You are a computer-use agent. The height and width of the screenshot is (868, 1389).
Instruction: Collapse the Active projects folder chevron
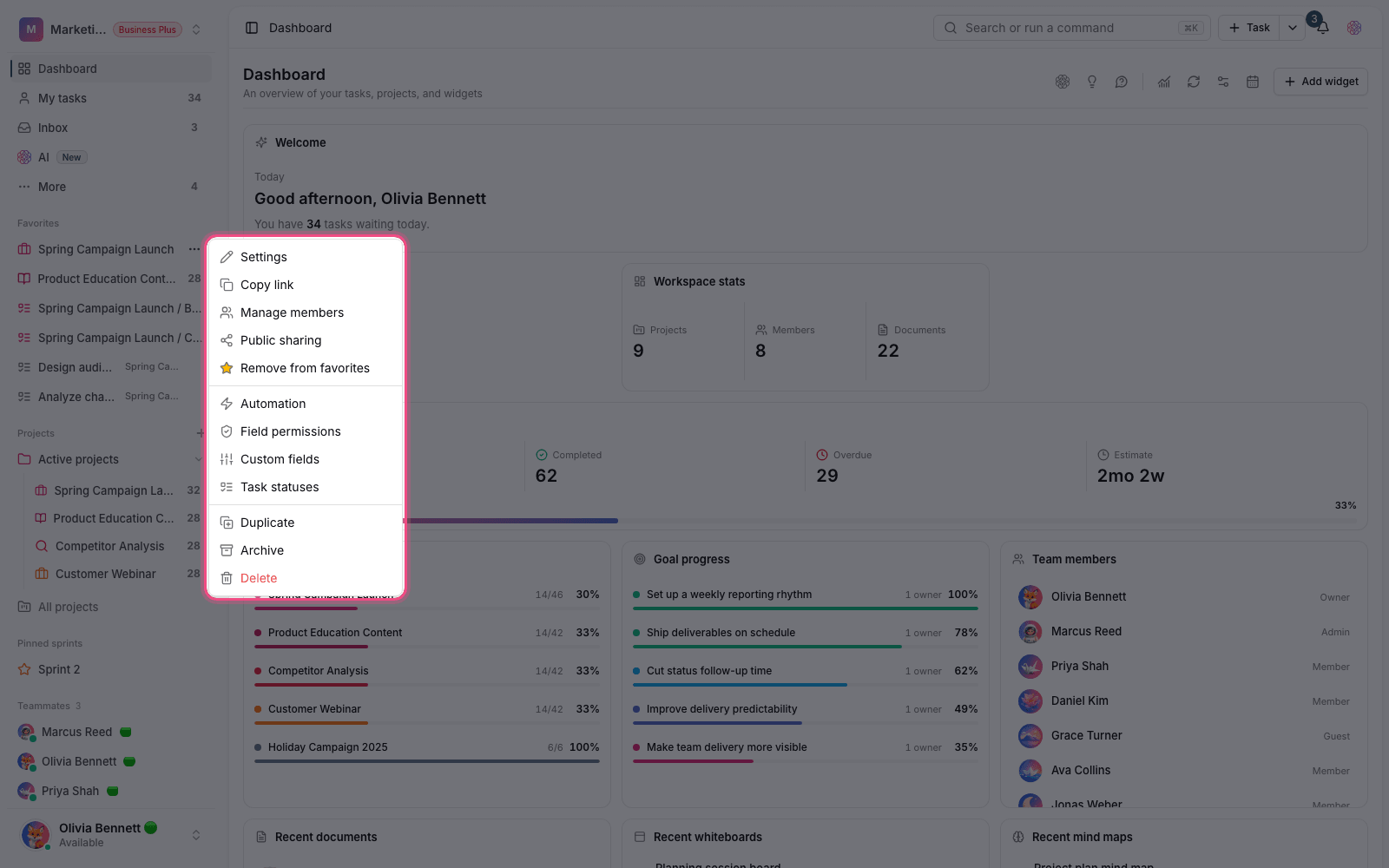(x=198, y=459)
